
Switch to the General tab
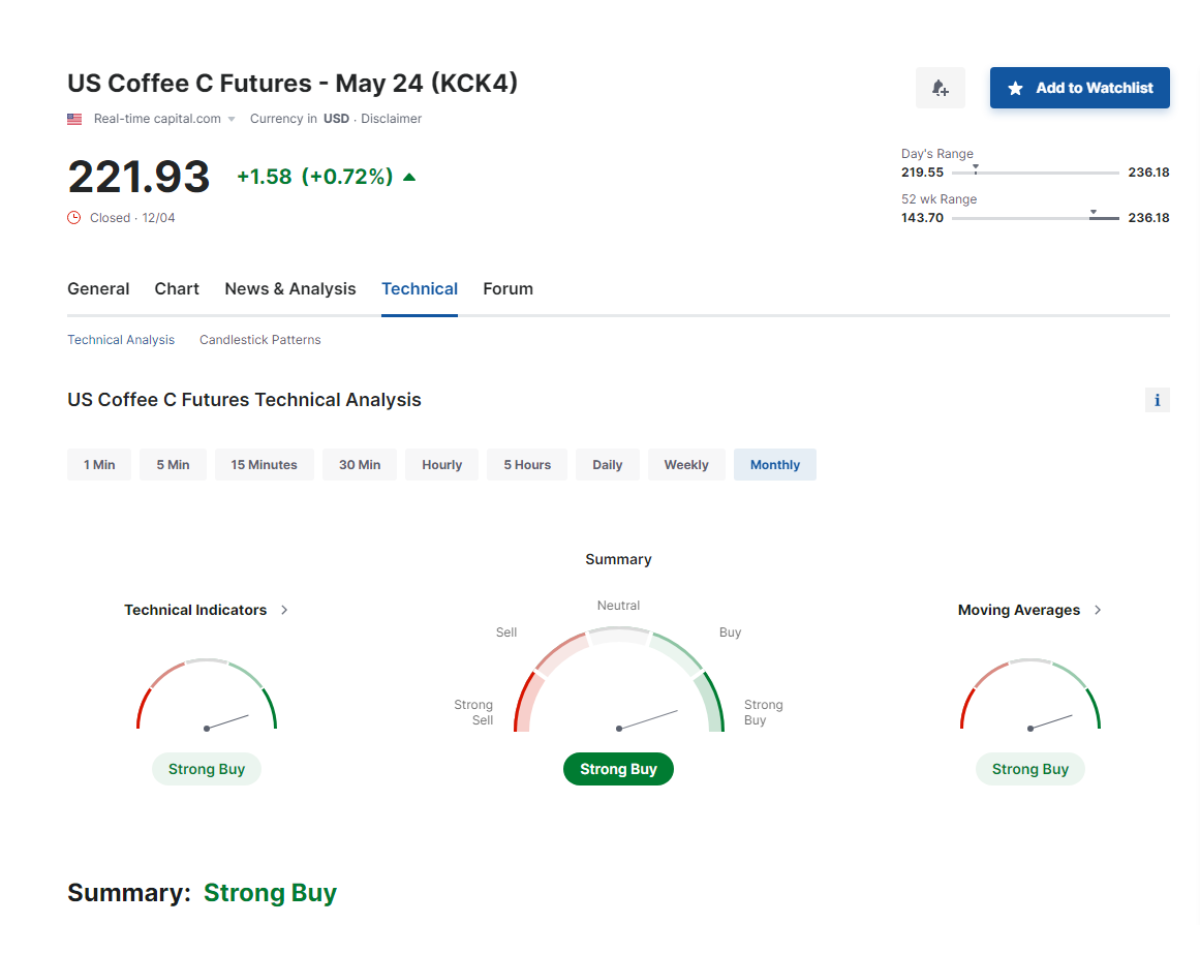[98, 289]
